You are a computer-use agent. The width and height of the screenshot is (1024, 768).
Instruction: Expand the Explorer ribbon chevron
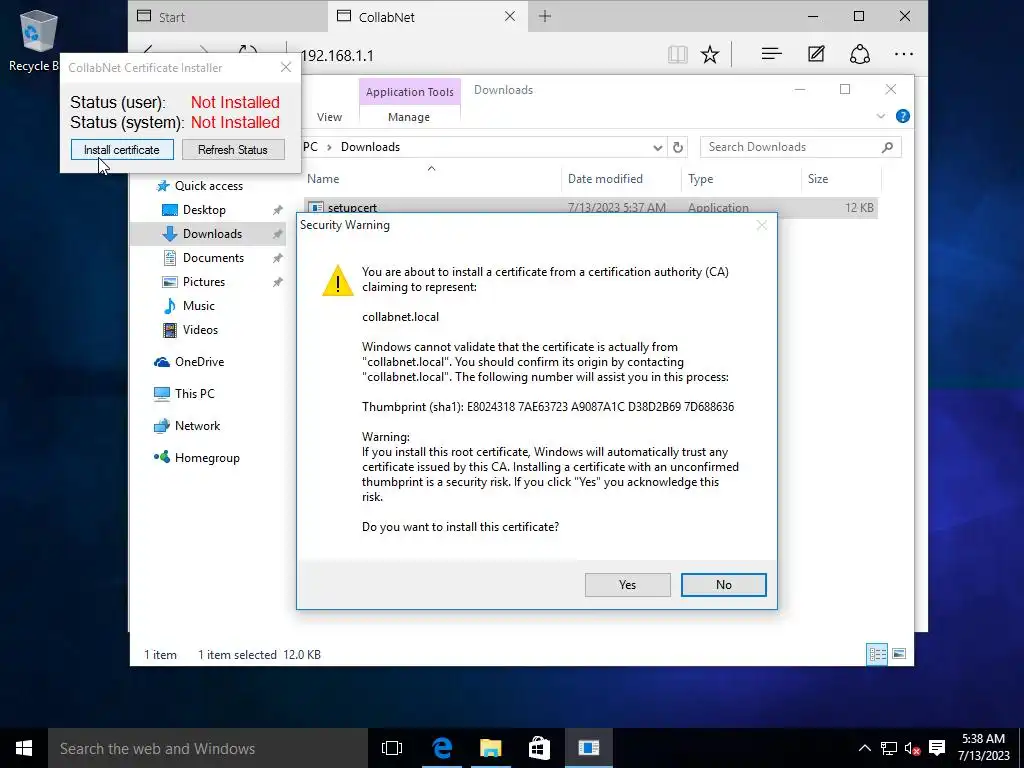(x=880, y=116)
